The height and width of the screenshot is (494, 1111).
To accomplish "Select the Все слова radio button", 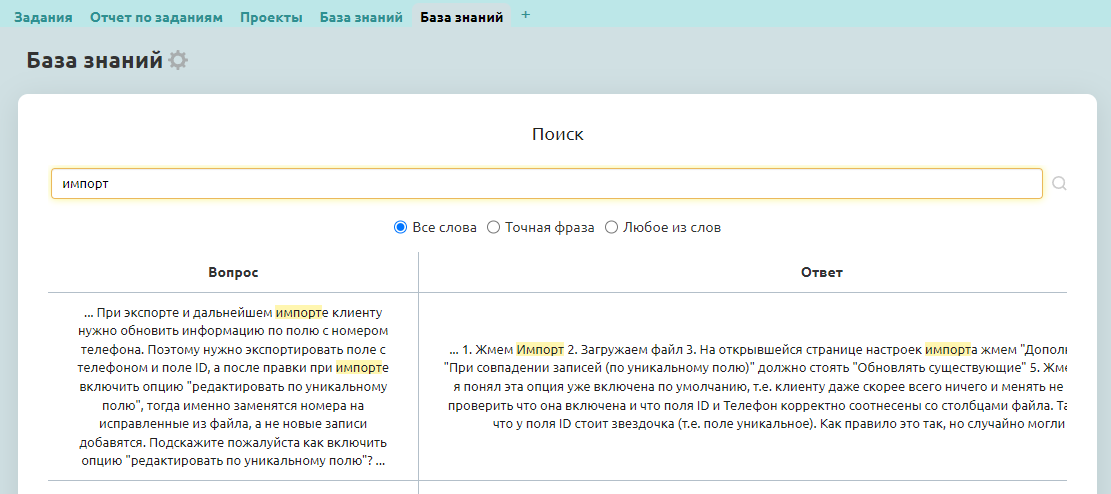I will click(x=401, y=227).
